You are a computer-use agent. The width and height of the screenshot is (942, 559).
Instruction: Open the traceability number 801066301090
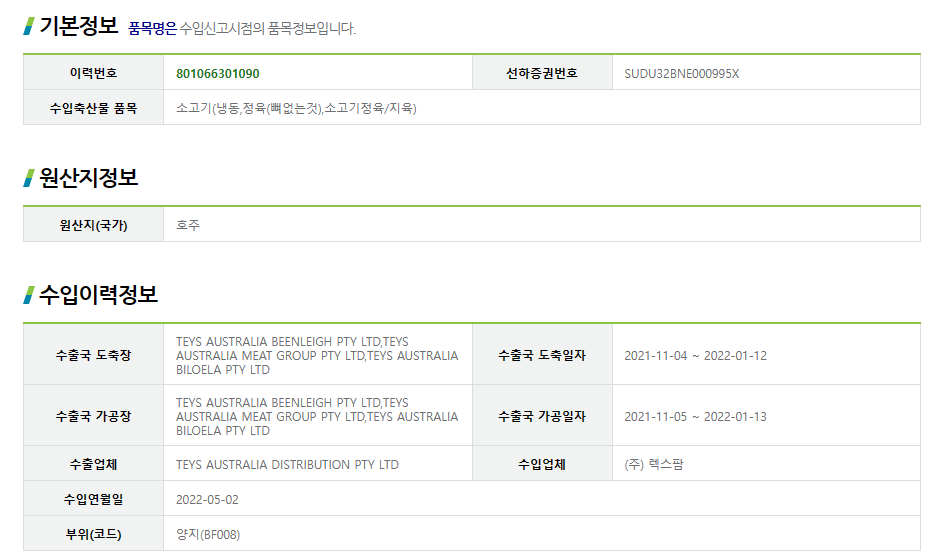pos(217,73)
